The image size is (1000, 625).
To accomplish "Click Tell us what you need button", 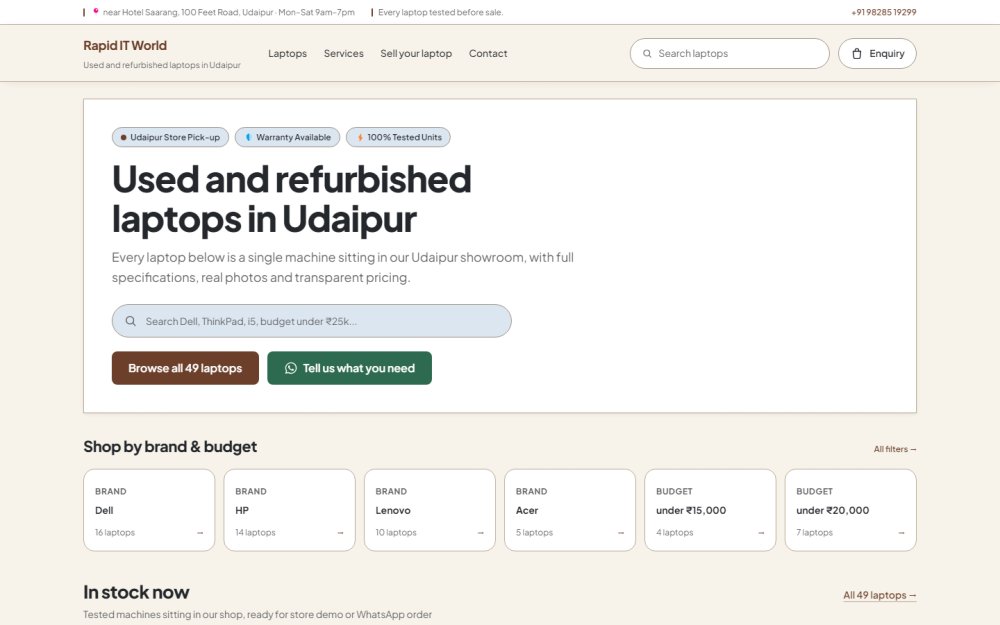I will tap(349, 368).
